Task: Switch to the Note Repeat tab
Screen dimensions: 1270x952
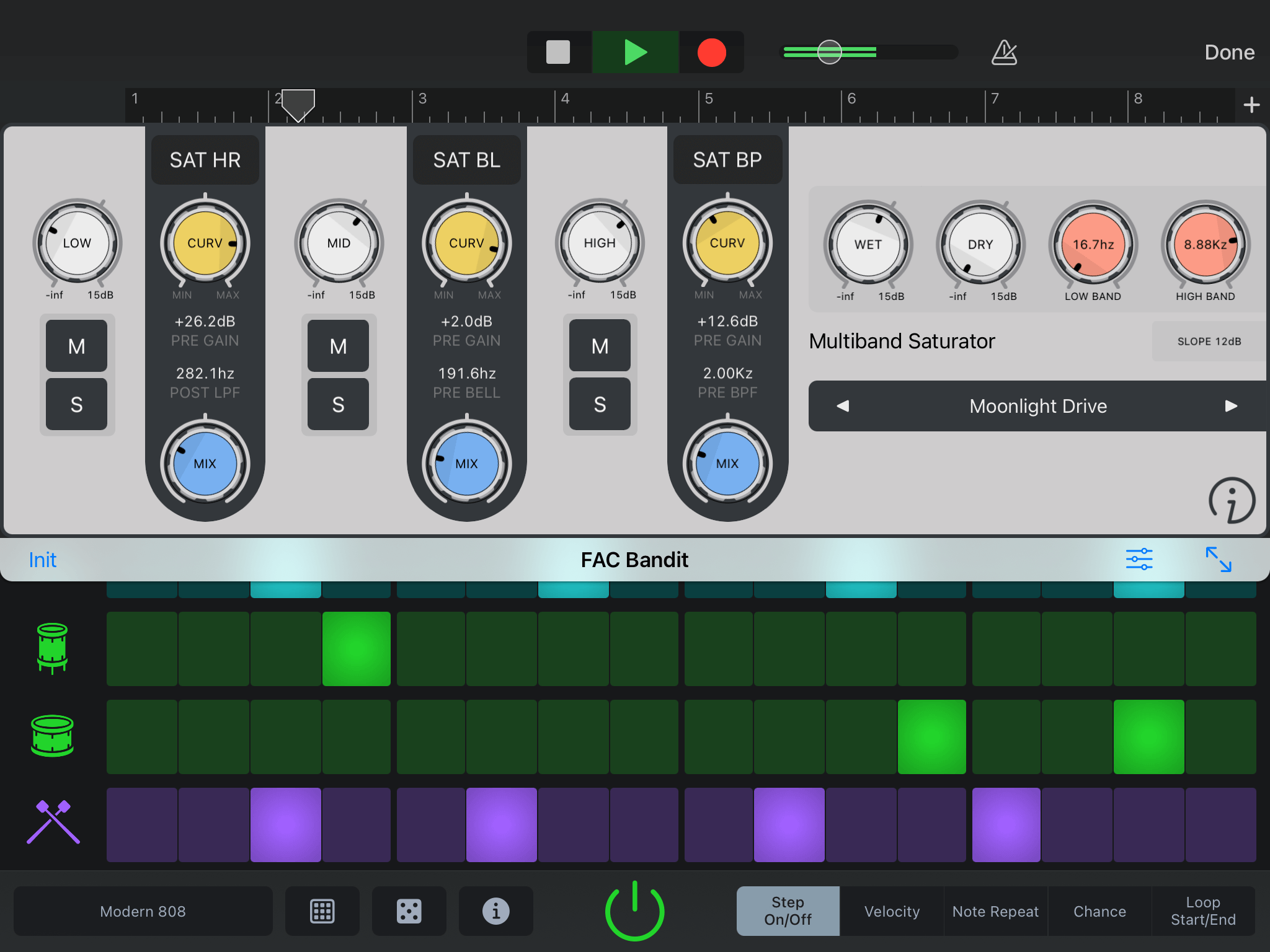Action: (x=995, y=911)
